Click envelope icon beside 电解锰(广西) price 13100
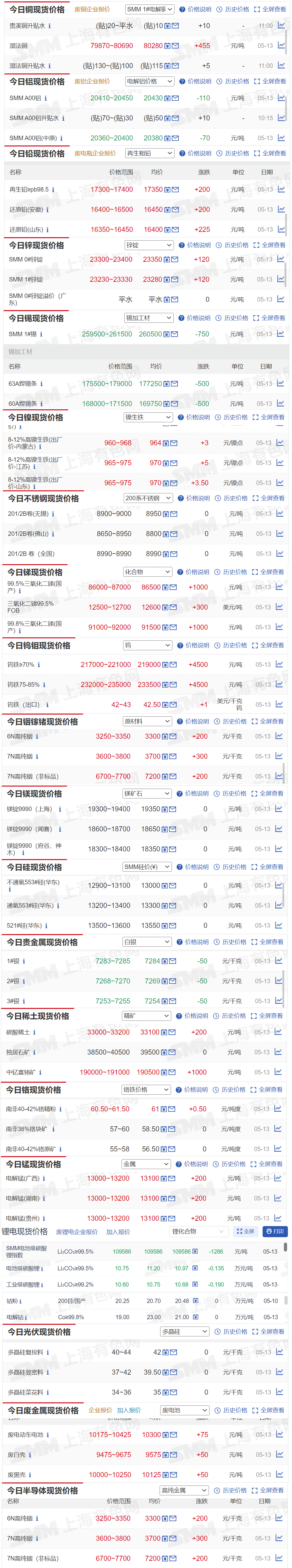 tap(172, 1178)
